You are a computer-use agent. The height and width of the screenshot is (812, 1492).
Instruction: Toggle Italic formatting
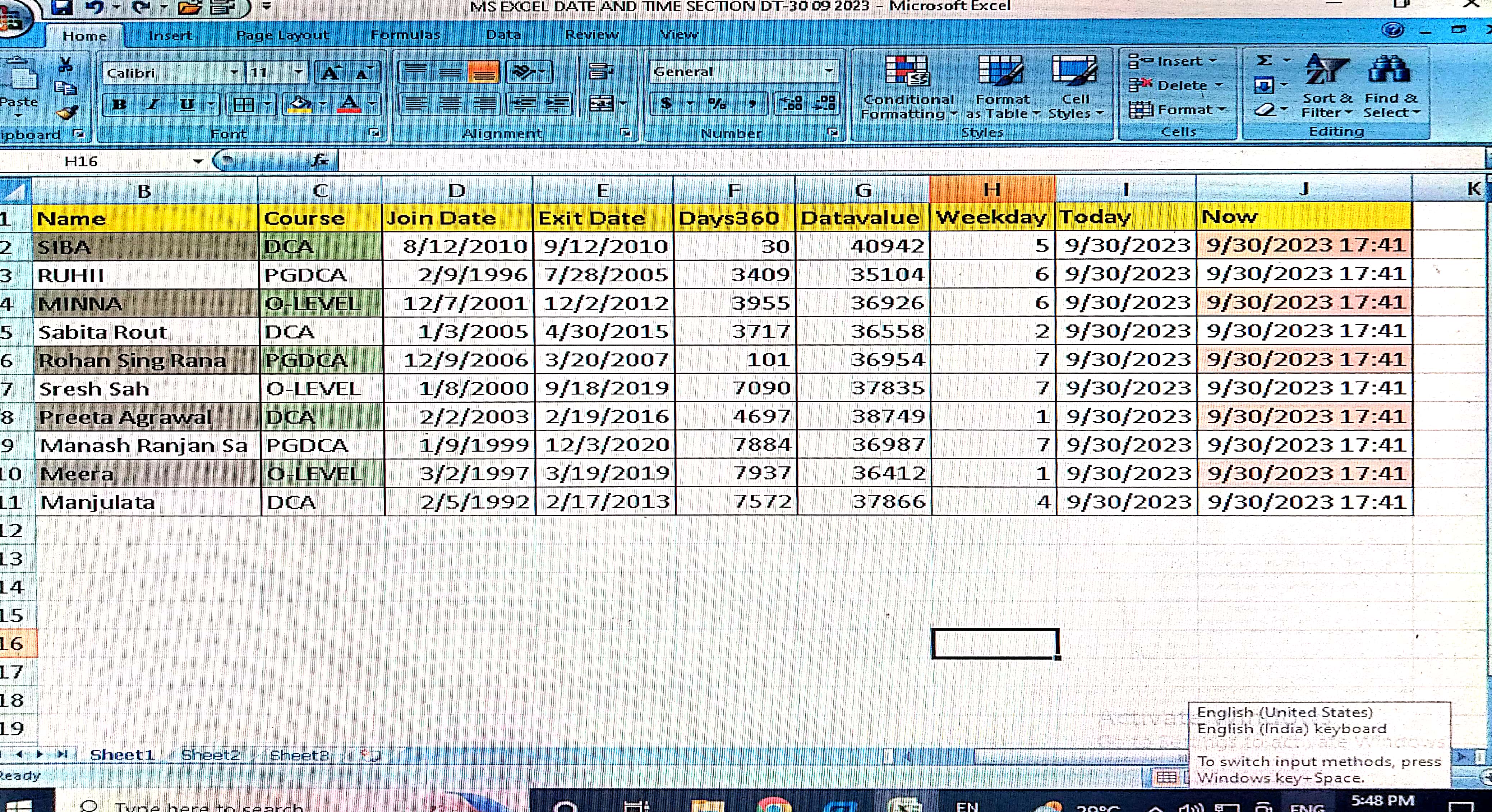coord(153,105)
